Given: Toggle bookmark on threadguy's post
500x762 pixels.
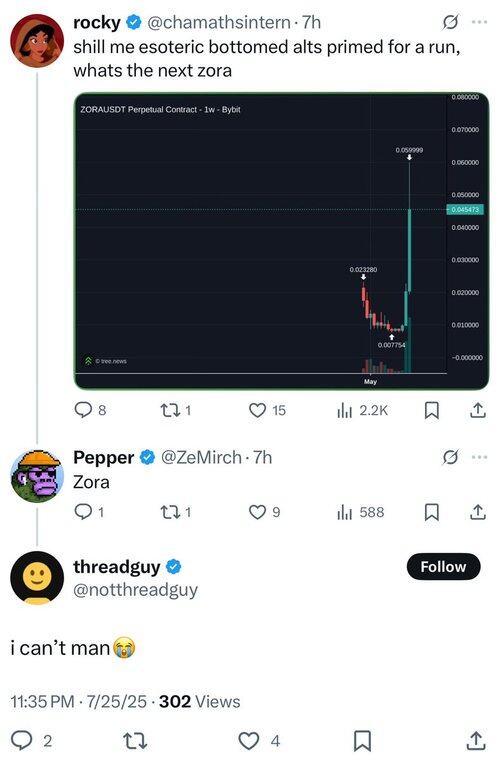Looking at the screenshot, I should (362, 741).
